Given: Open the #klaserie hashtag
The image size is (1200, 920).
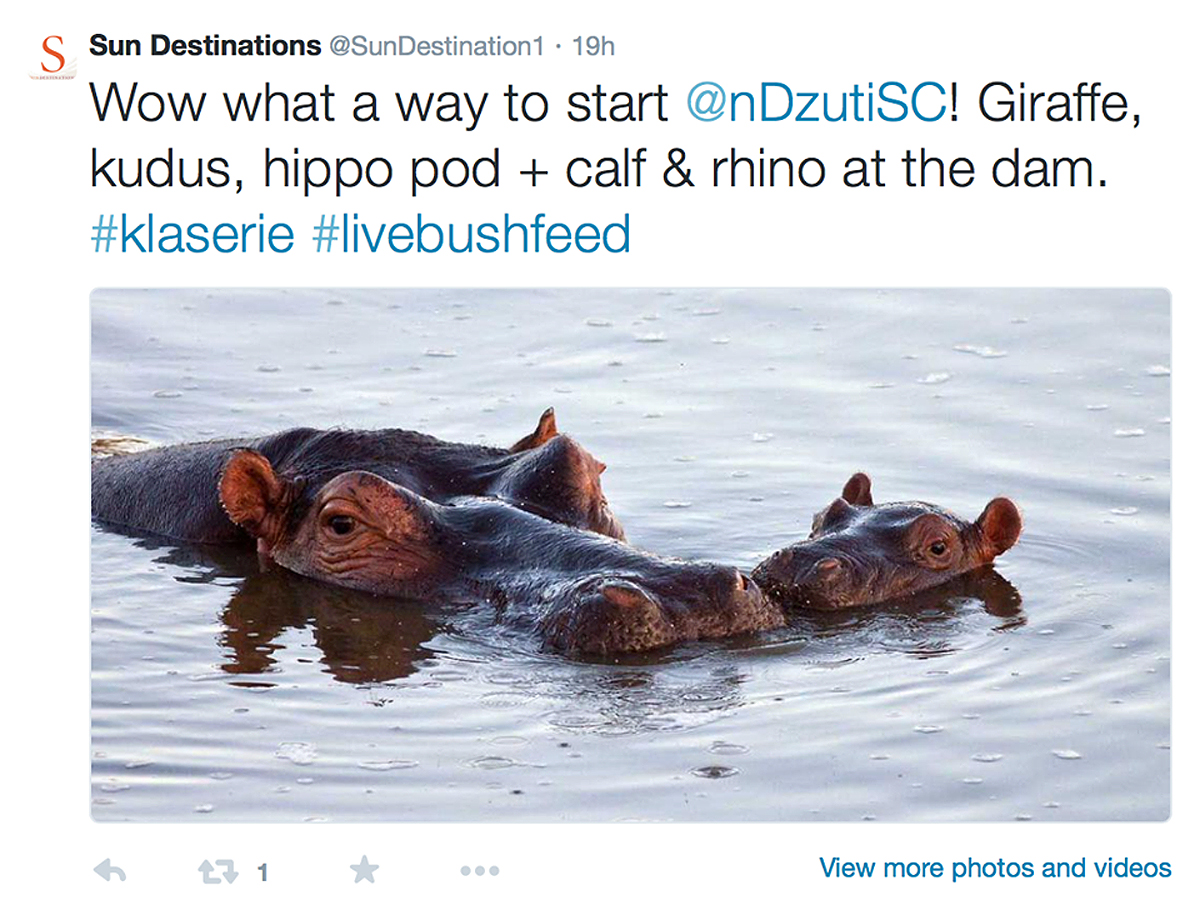Looking at the screenshot, I should point(193,235).
